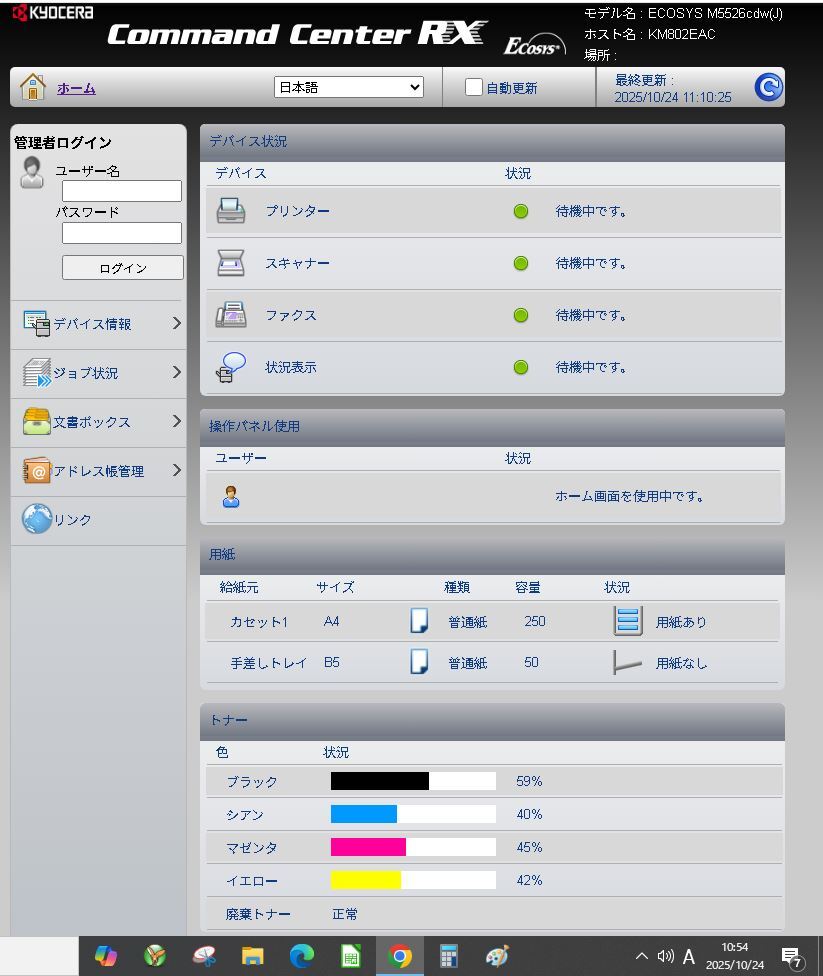Select 文書ボックス from the sidebar menu
Screen dimensions: 823x976
[90, 421]
